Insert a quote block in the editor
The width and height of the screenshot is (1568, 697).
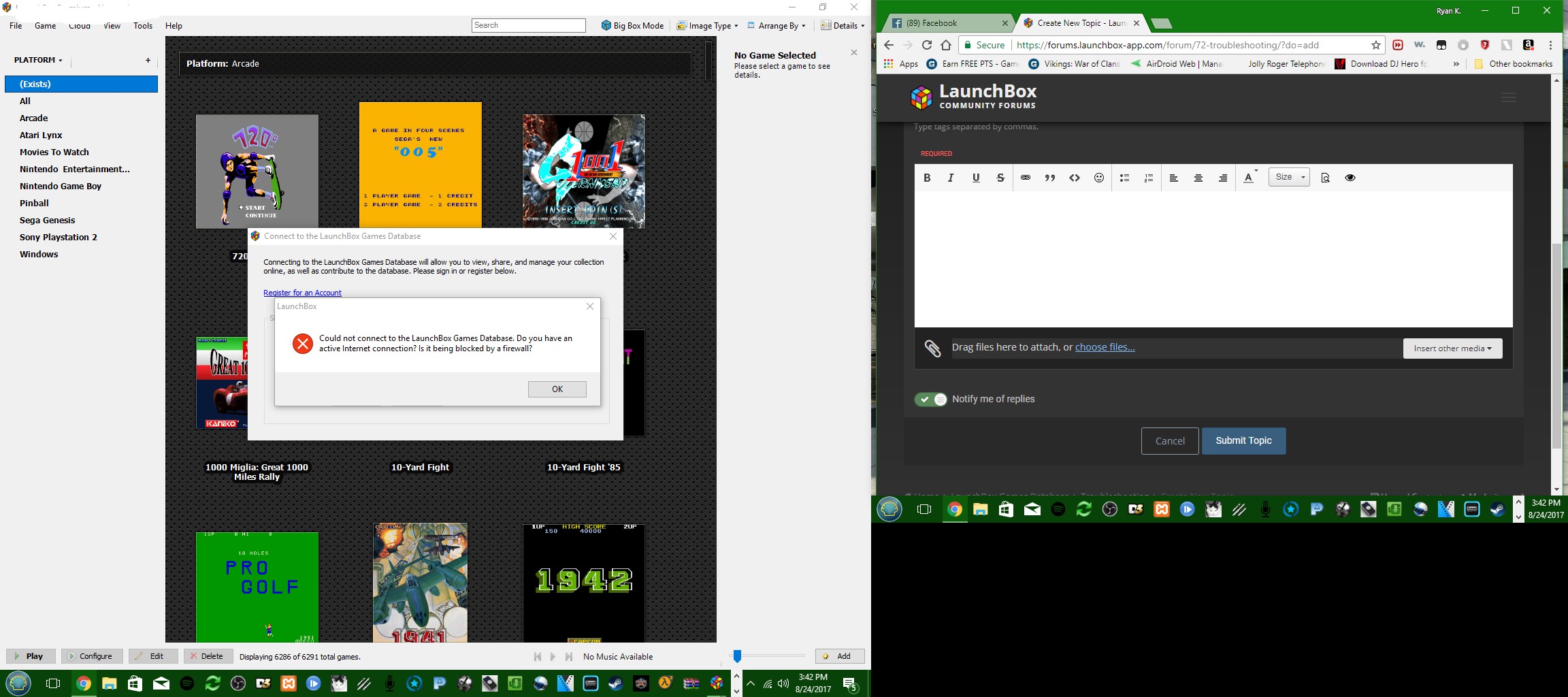pyautogui.click(x=1049, y=178)
